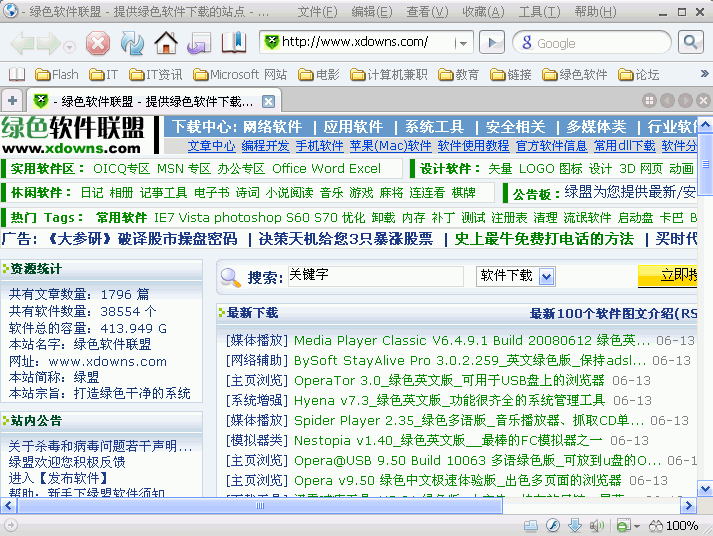Click the horizontal scrollbar thumb
The image size is (713, 536).
(x=260, y=506)
